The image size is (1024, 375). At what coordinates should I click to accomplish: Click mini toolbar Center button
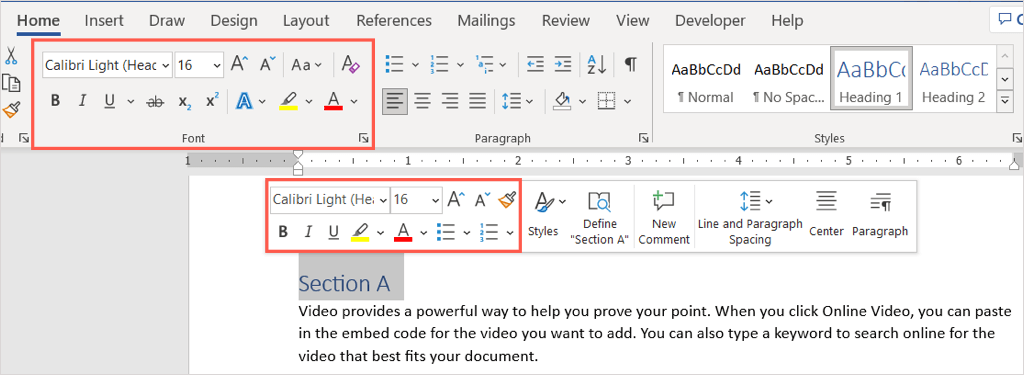coord(826,214)
